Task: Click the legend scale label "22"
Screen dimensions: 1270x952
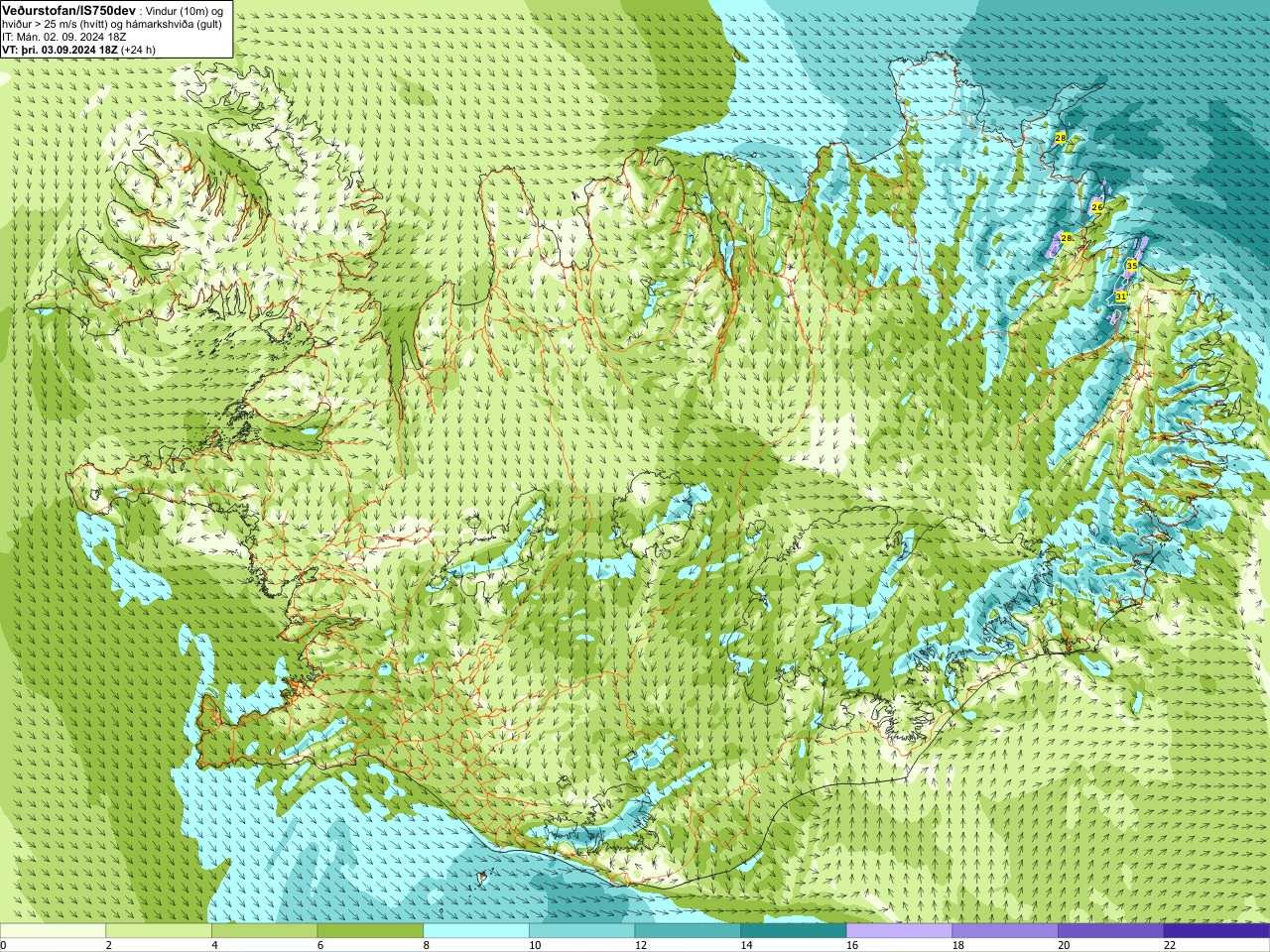Action: tap(1170, 945)
